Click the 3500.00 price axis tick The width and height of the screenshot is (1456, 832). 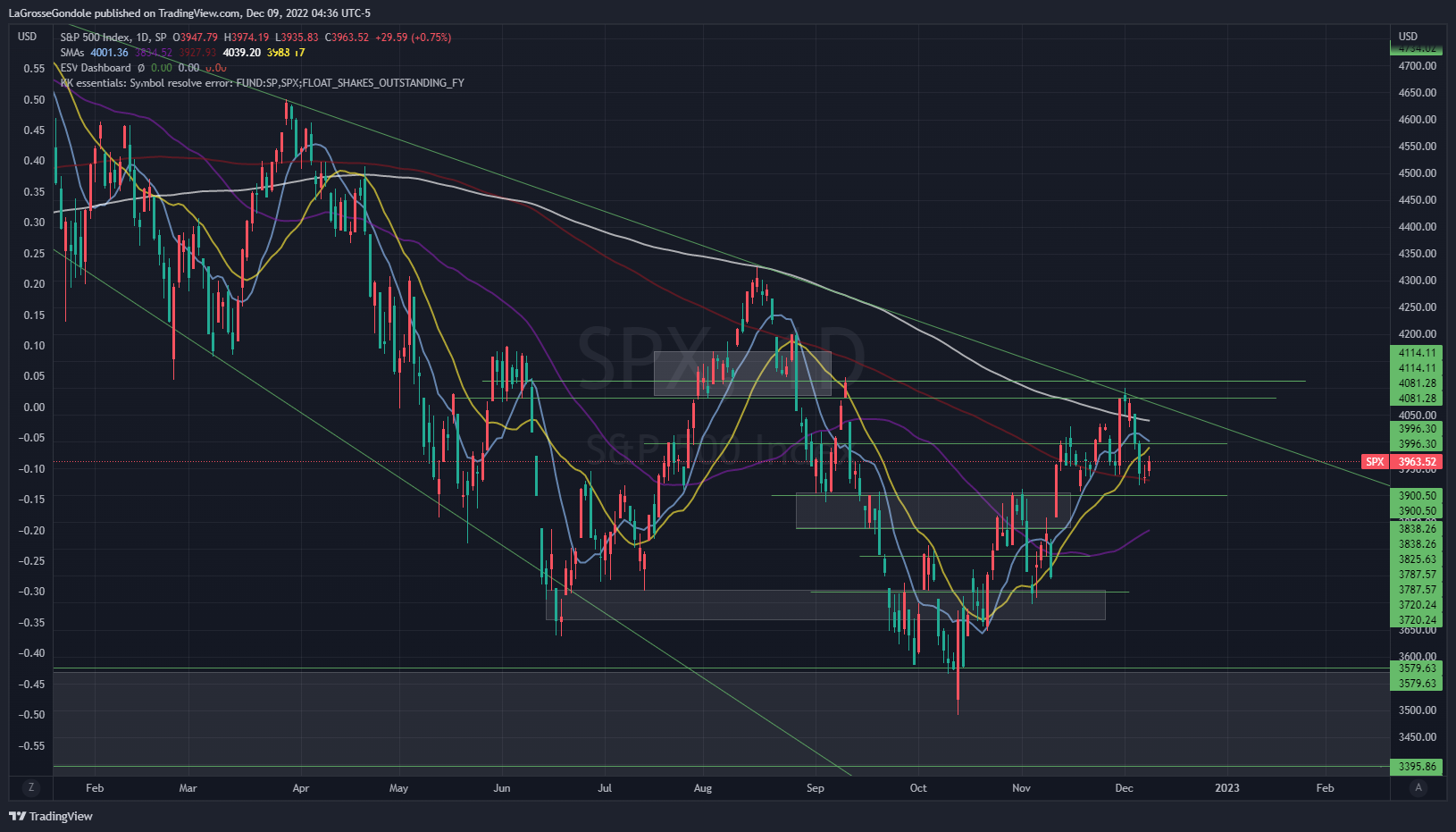[x=1418, y=710]
